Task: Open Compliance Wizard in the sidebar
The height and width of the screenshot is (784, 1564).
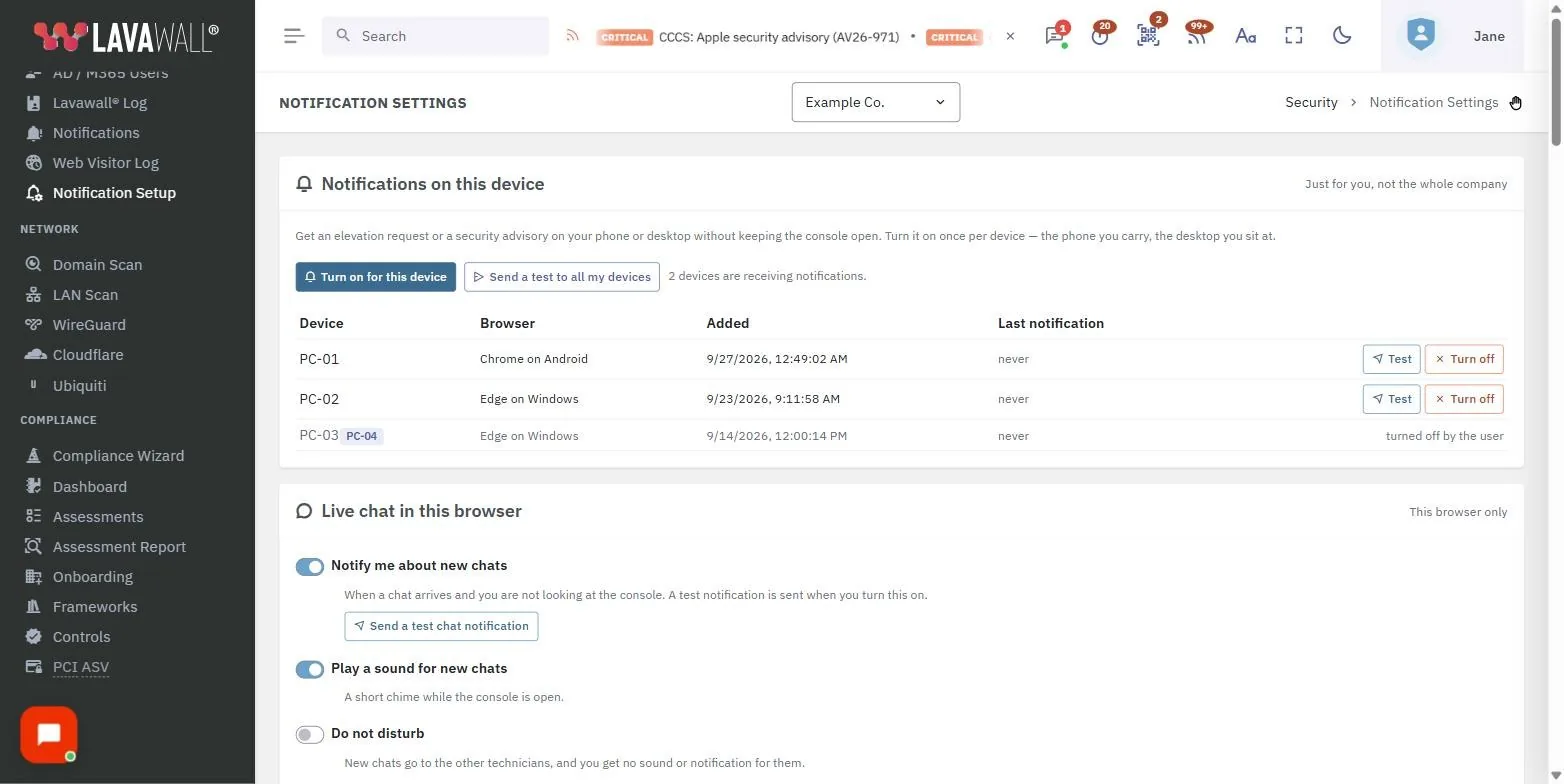Action: (x=118, y=456)
